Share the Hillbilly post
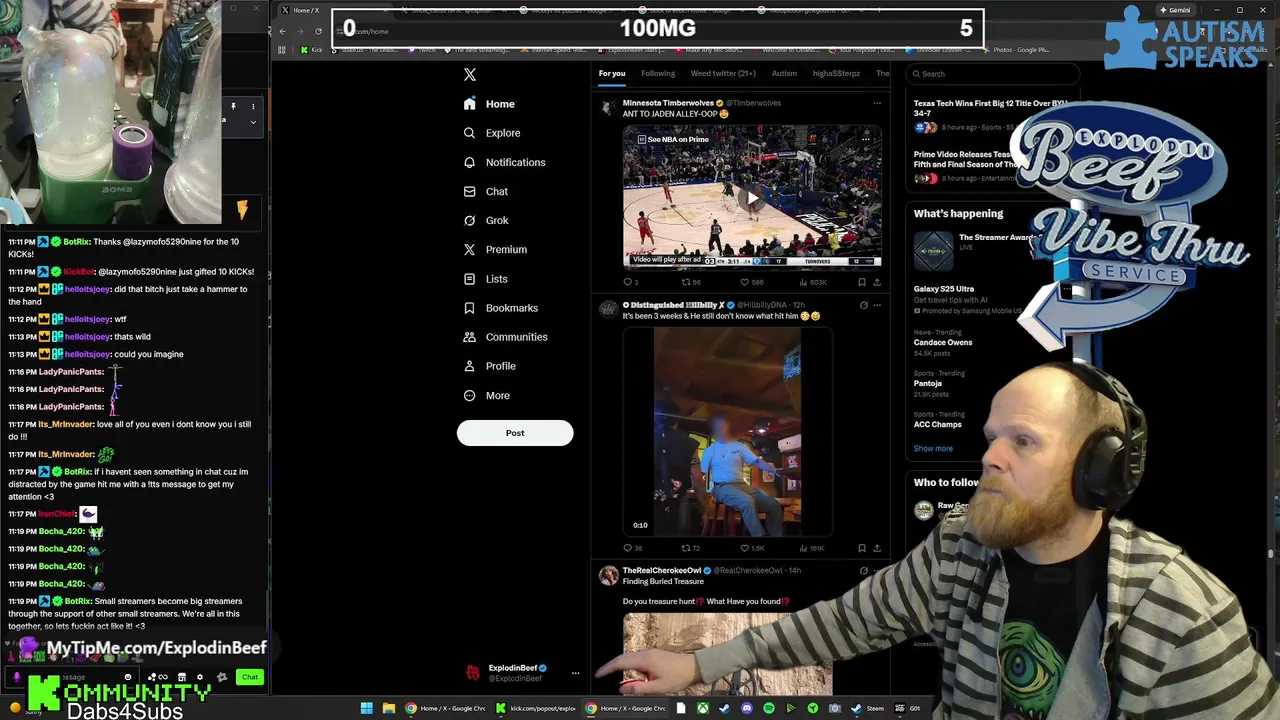Screen dimensions: 1280x720 [x=877, y=548]
